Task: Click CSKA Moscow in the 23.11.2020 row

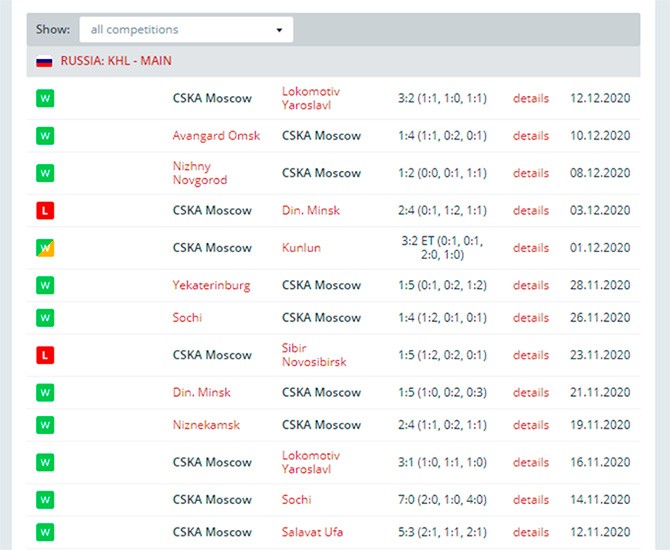Action: pos(212,355)
